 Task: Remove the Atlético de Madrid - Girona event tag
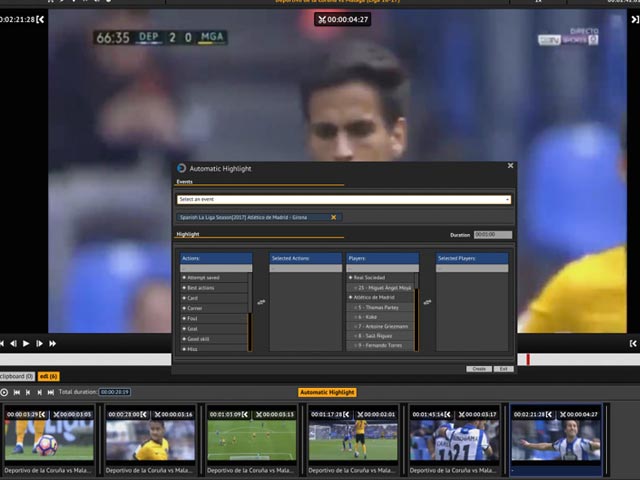coord(333,218)
